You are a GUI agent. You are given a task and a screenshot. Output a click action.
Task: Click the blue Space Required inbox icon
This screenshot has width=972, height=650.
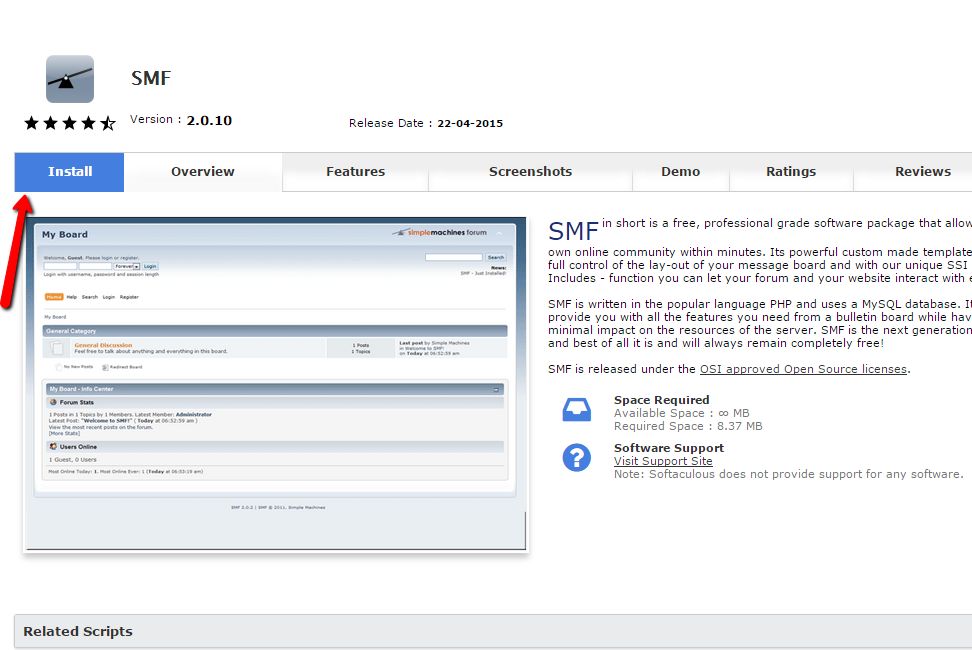576,408
